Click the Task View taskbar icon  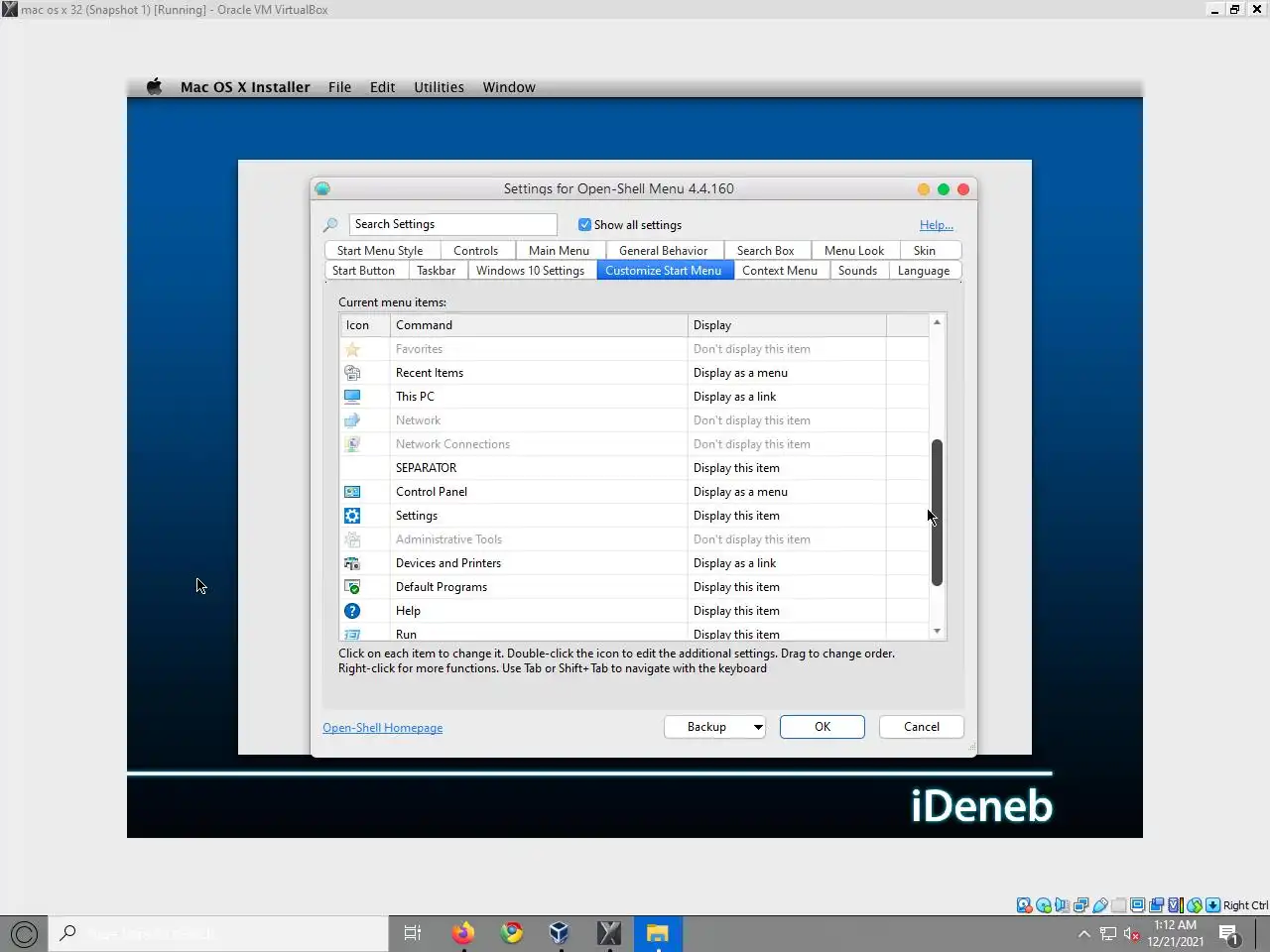(413, 933)
